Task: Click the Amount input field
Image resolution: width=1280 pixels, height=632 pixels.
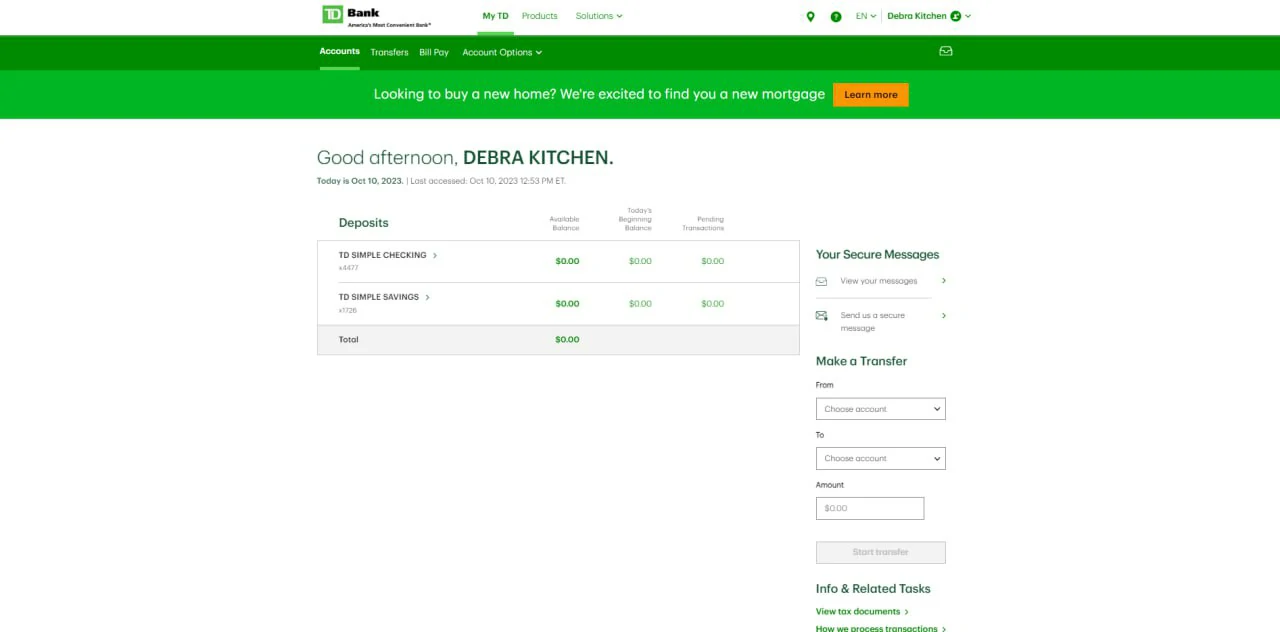Action: click(870, 508)
